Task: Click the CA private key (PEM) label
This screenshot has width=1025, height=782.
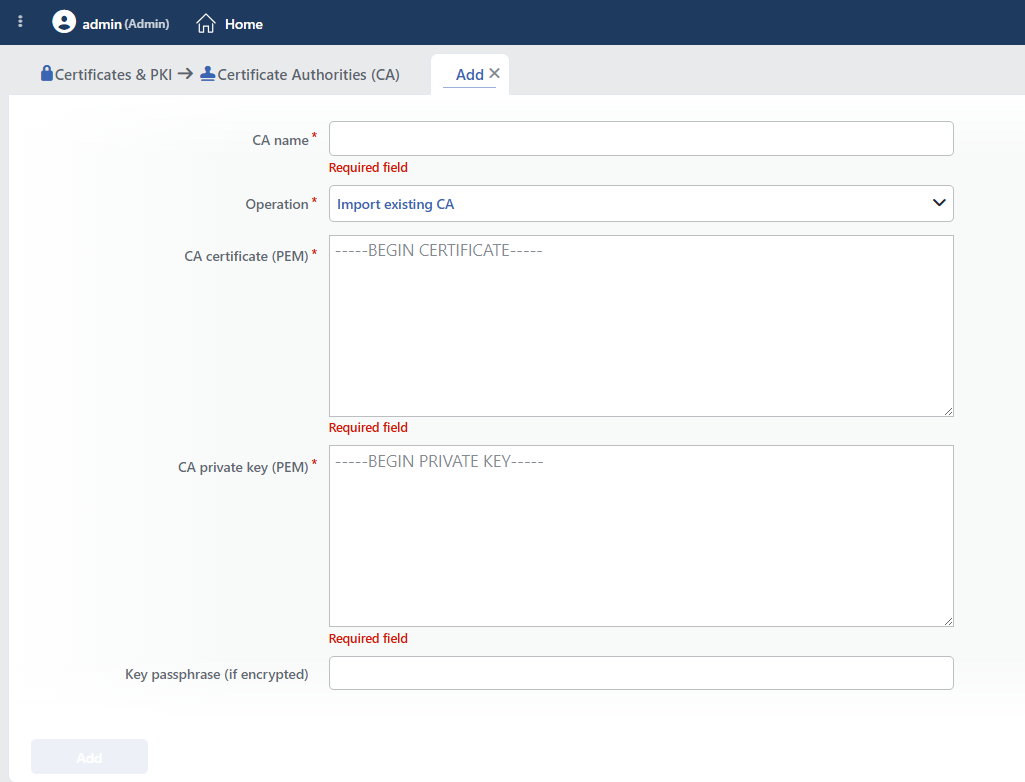Action: [243, 468]
